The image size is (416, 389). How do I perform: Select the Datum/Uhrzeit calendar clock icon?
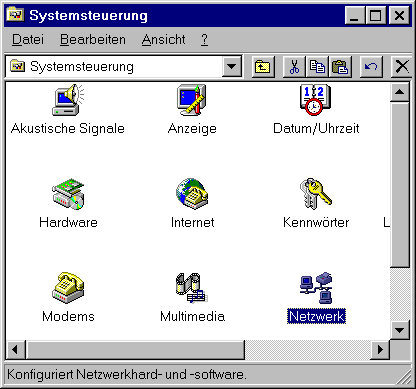coord(315,100)
